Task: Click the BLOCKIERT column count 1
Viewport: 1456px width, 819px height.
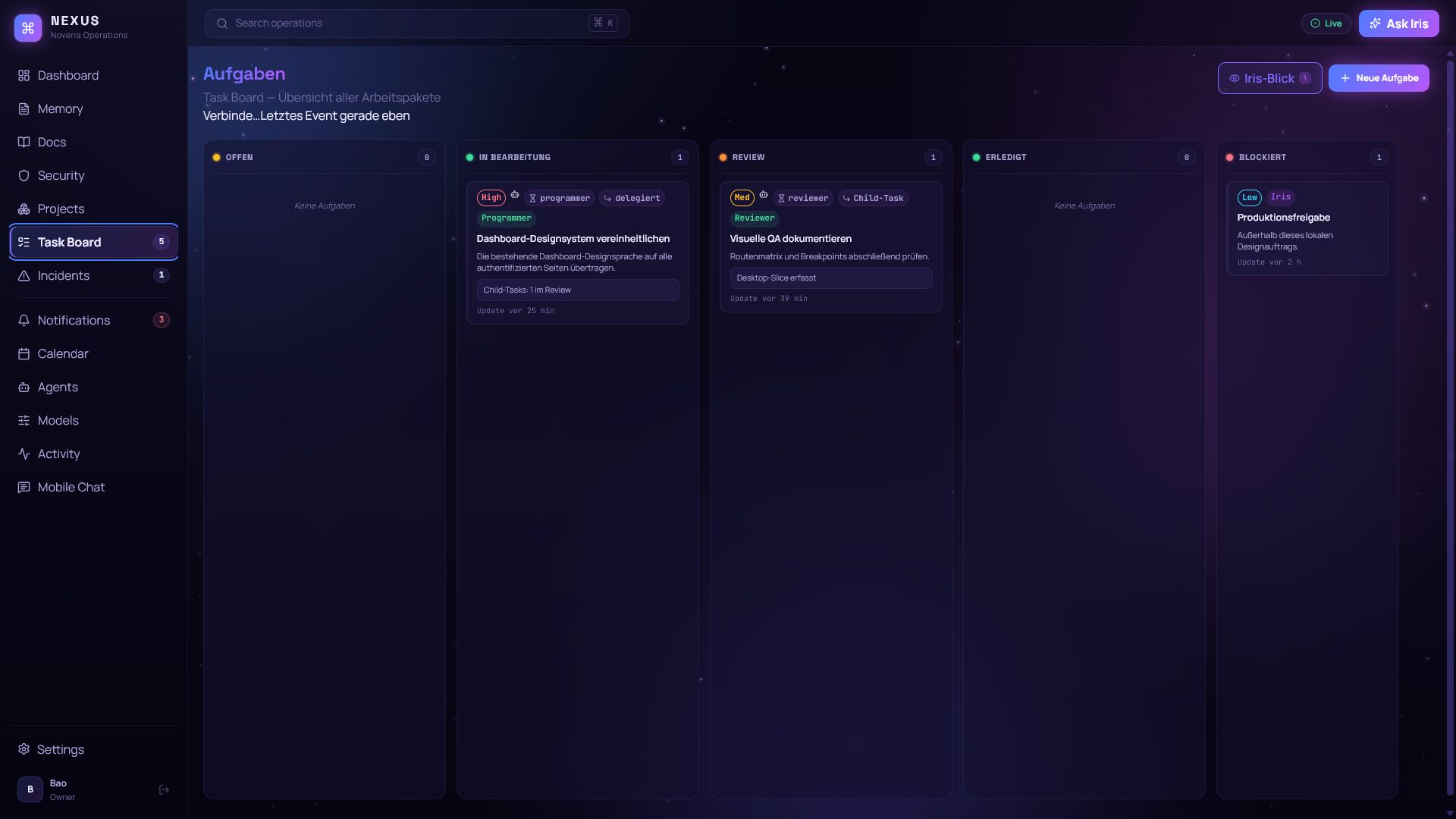Action: click(1379, 157)
